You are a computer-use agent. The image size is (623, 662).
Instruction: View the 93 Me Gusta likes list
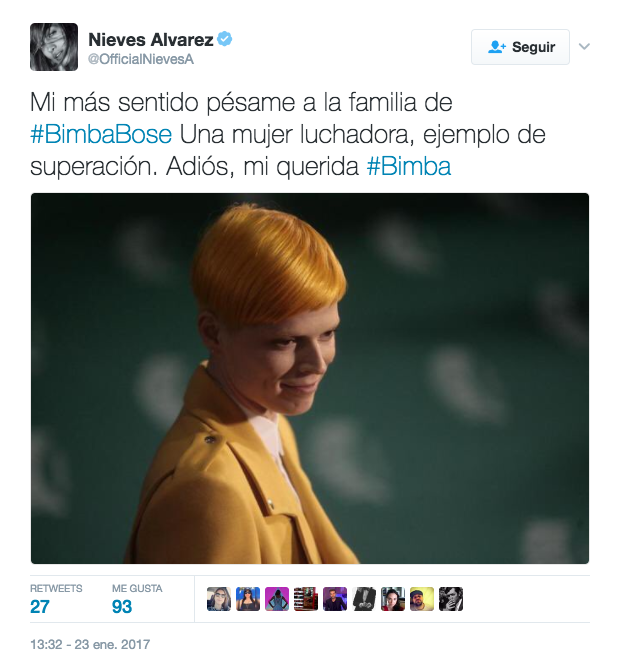(137, 599)
